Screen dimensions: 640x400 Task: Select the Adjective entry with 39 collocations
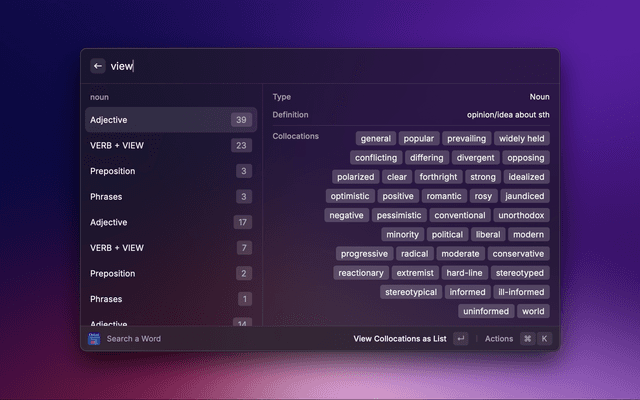pyautogui.click(x=170, y=120)
